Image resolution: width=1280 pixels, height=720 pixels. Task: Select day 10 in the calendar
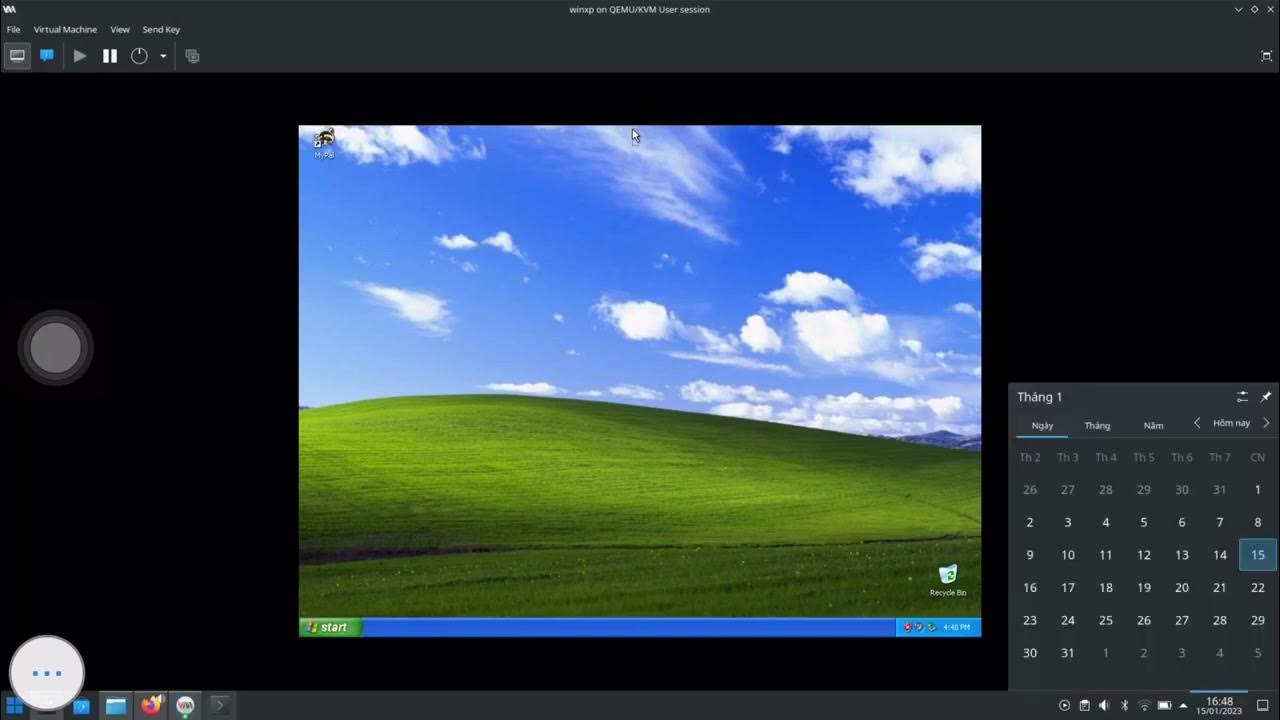[x=1068, y=555]
